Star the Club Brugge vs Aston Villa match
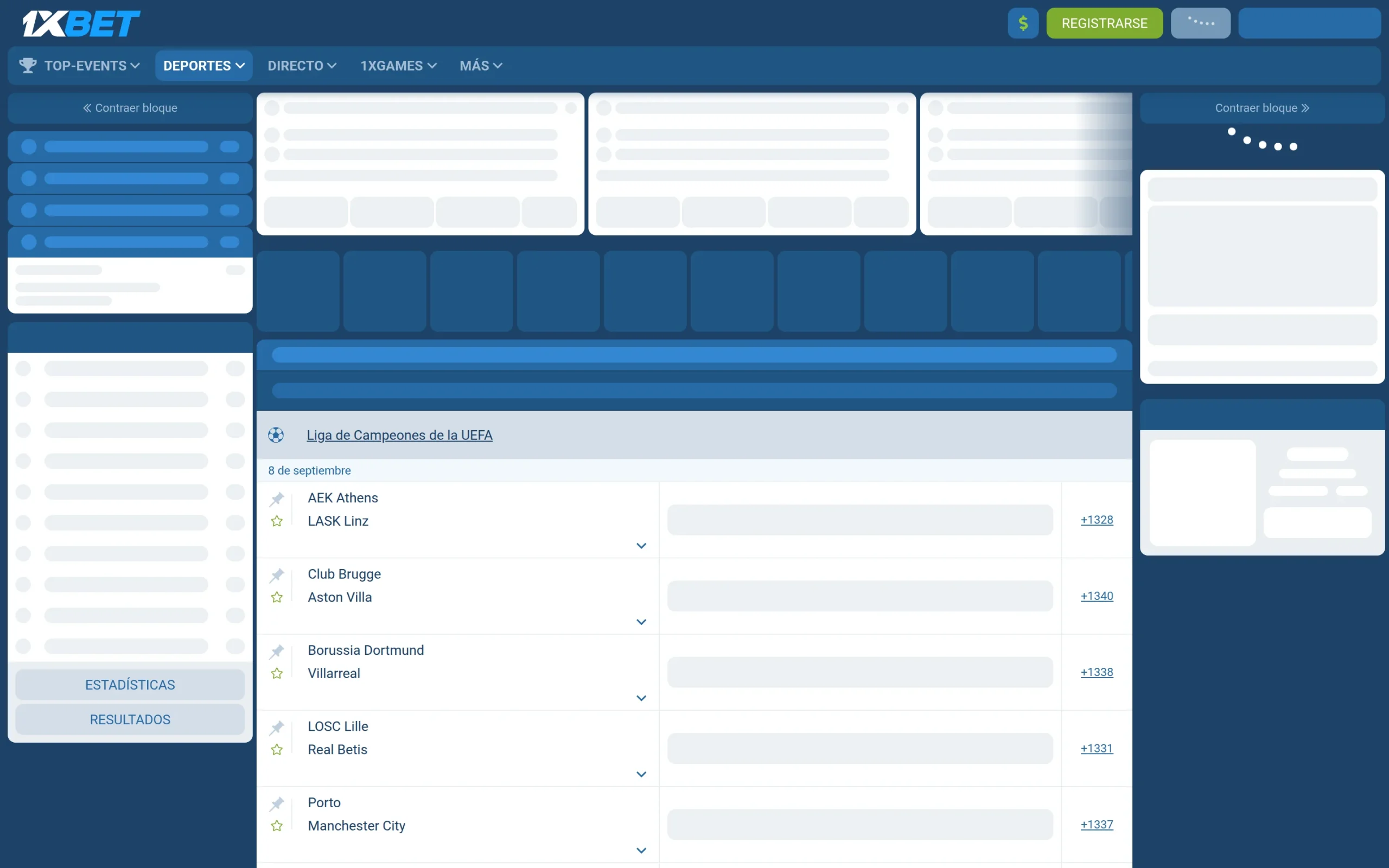This screenshot has height=868, width=1389. pyautogui.click(x=277, y=598)
